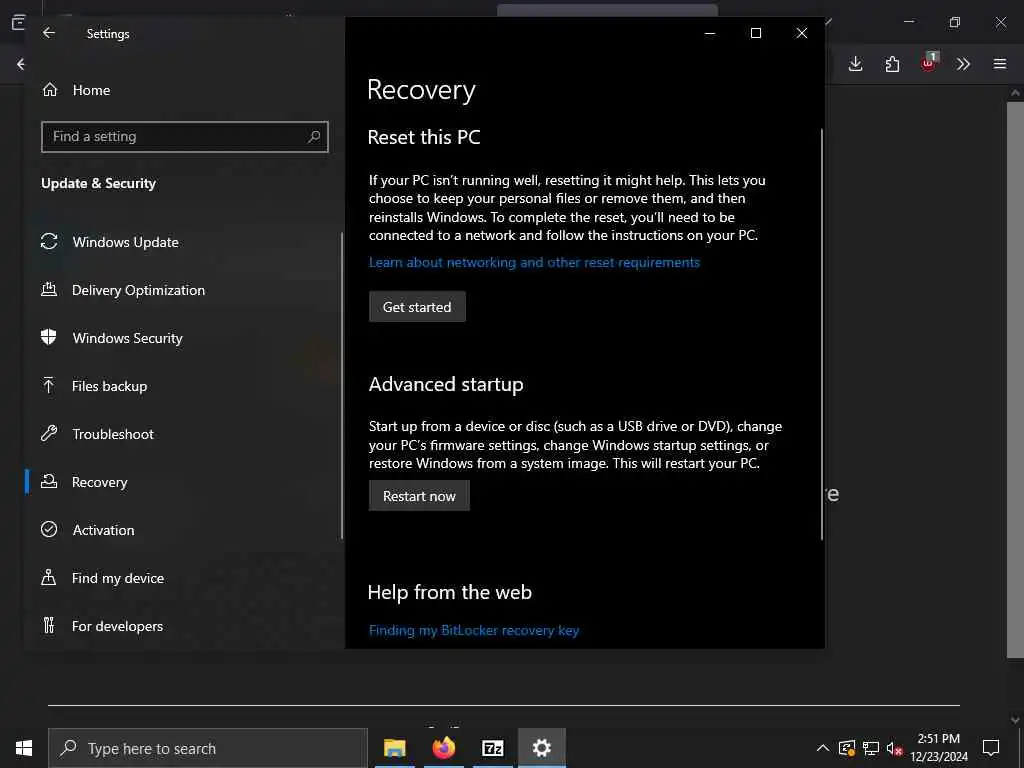Click the tray security warning icon
1024x768 pixels.
(x=846, y=748)
